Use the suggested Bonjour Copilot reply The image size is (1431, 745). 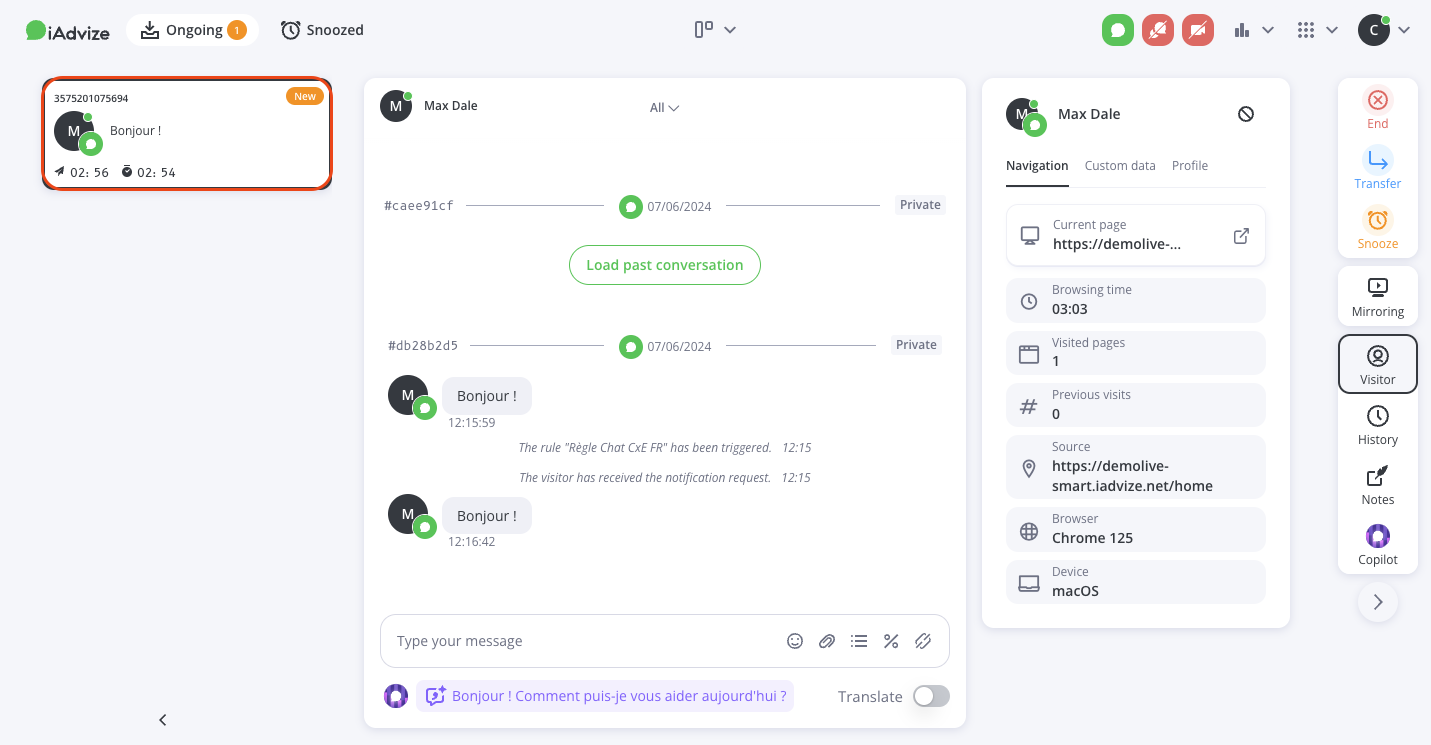click(x=605, y=696)
